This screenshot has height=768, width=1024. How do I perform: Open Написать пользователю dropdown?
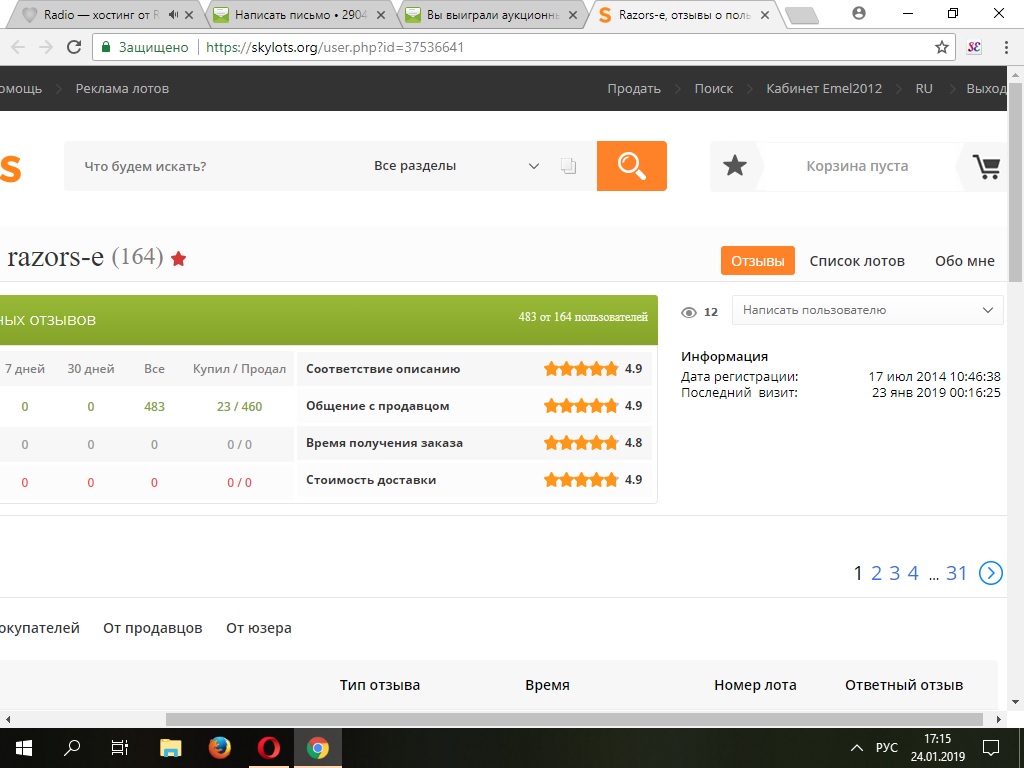(x=867, y=310)
